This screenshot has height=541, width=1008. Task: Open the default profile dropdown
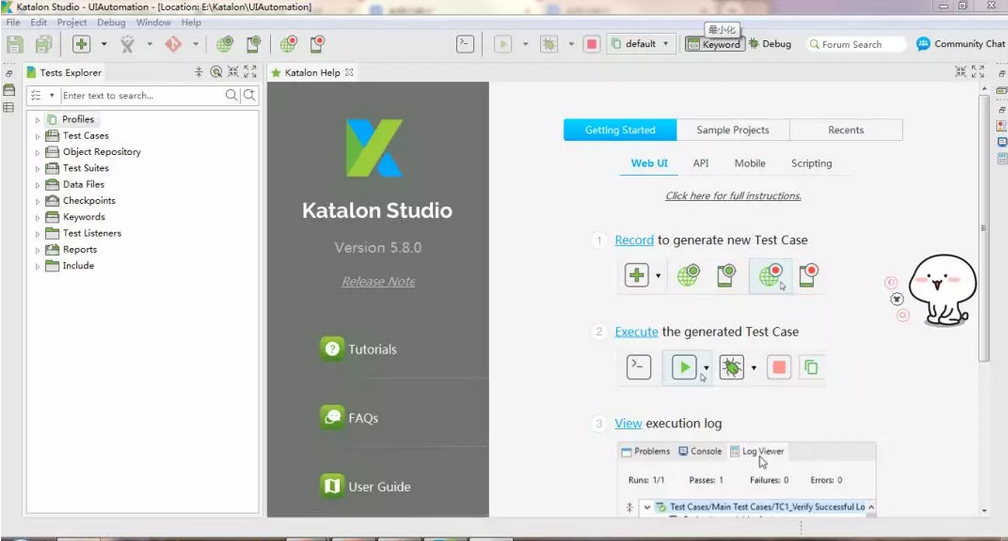pyautogui.click(x=641, y=44)
